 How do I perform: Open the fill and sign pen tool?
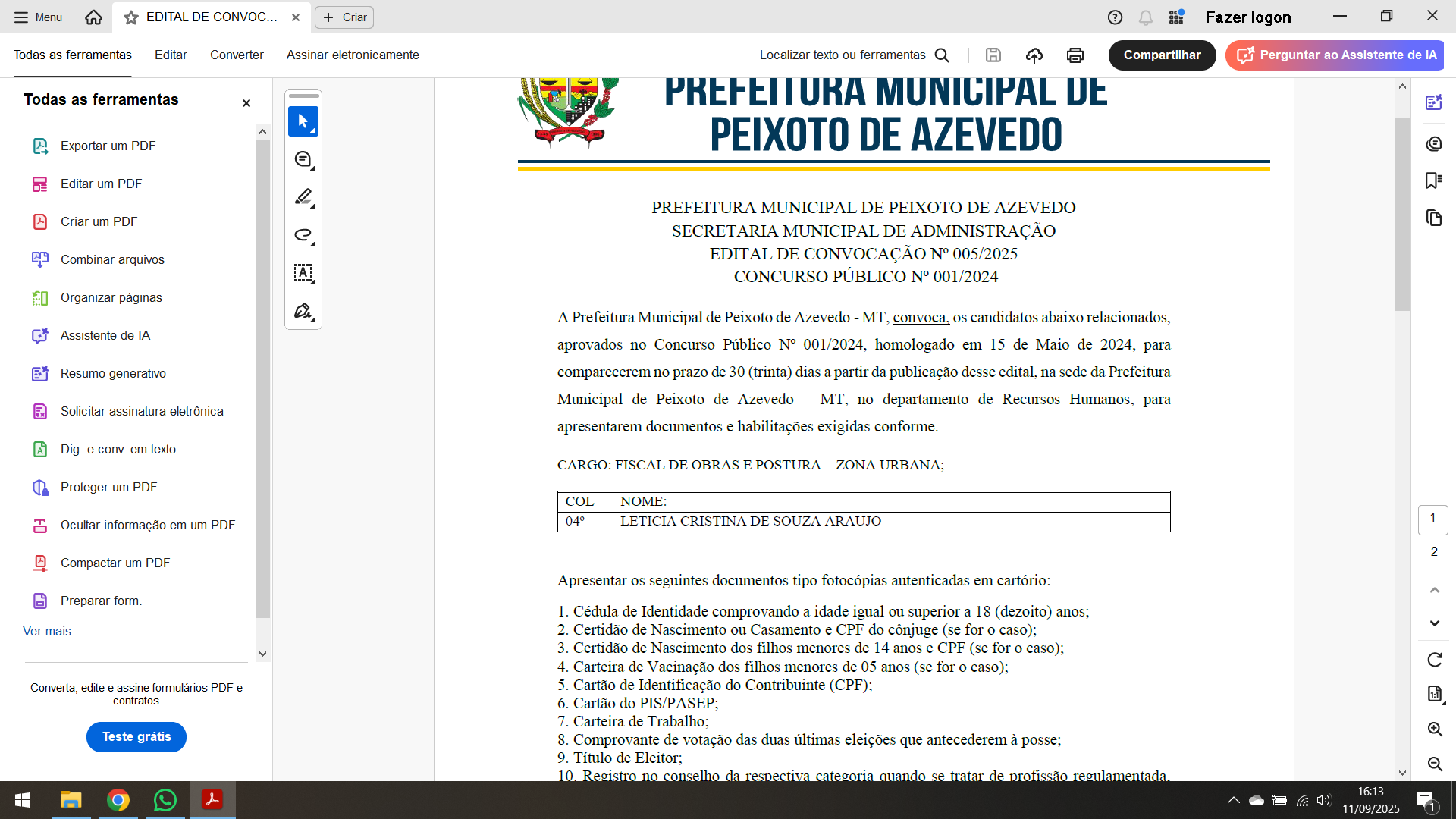[303, 311]
